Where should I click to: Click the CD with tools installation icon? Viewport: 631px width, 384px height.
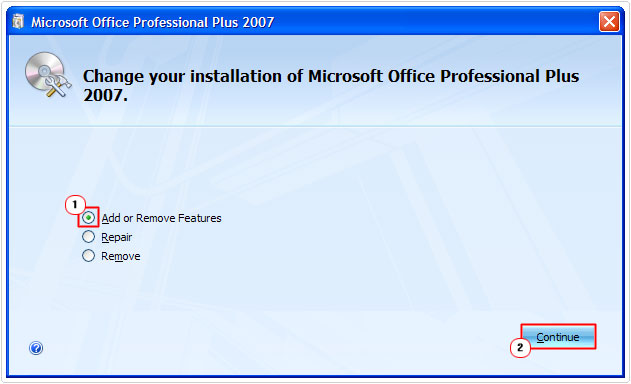48,74
